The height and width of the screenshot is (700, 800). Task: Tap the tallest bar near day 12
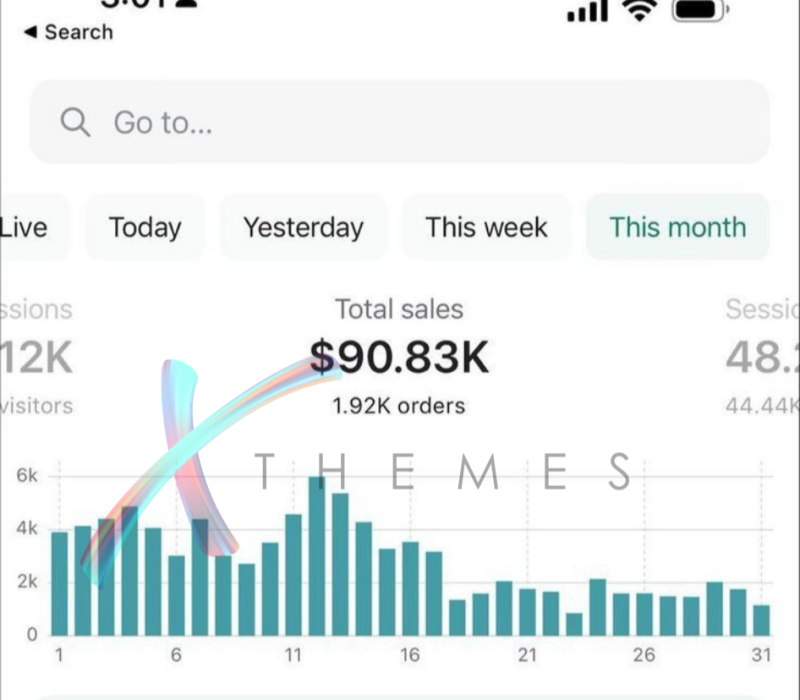coord(317,556)
